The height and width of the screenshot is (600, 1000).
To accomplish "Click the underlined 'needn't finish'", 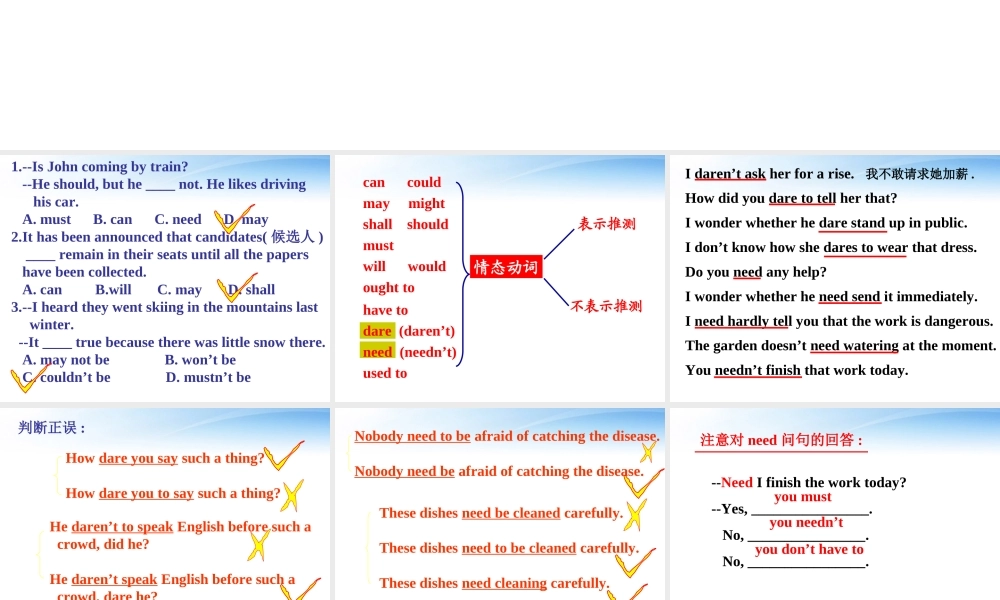I will (758, 370).
